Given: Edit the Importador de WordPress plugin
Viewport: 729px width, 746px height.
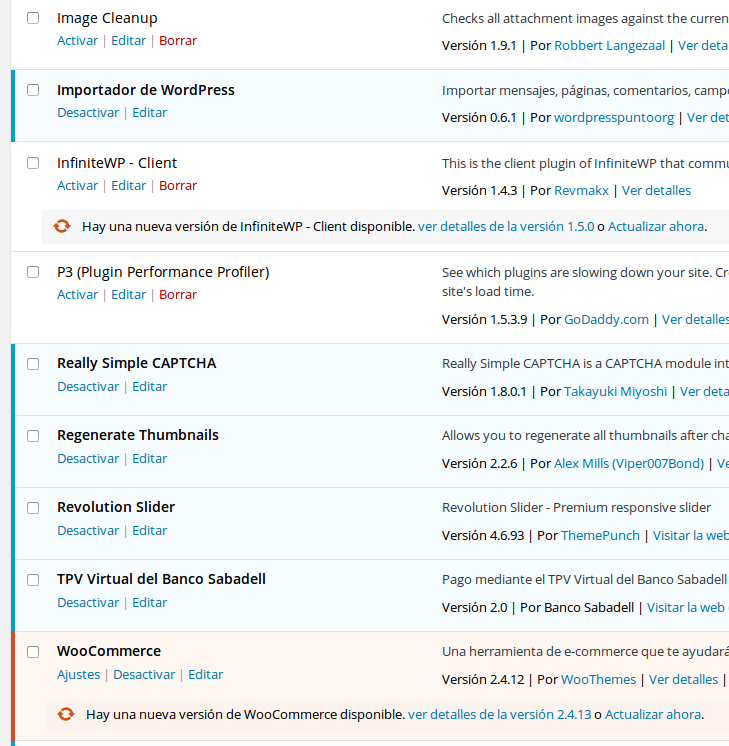Looking at the screenshot, I should [x=149, y=112].
